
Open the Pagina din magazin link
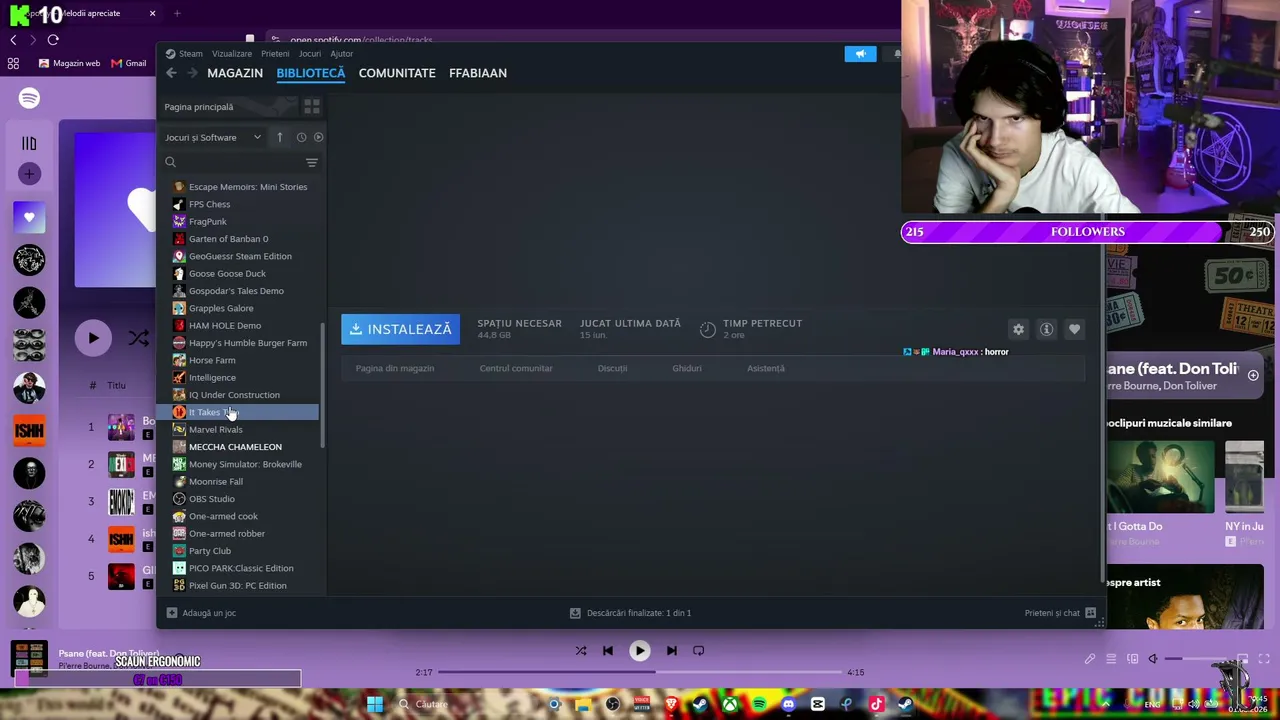pos(395,368)
